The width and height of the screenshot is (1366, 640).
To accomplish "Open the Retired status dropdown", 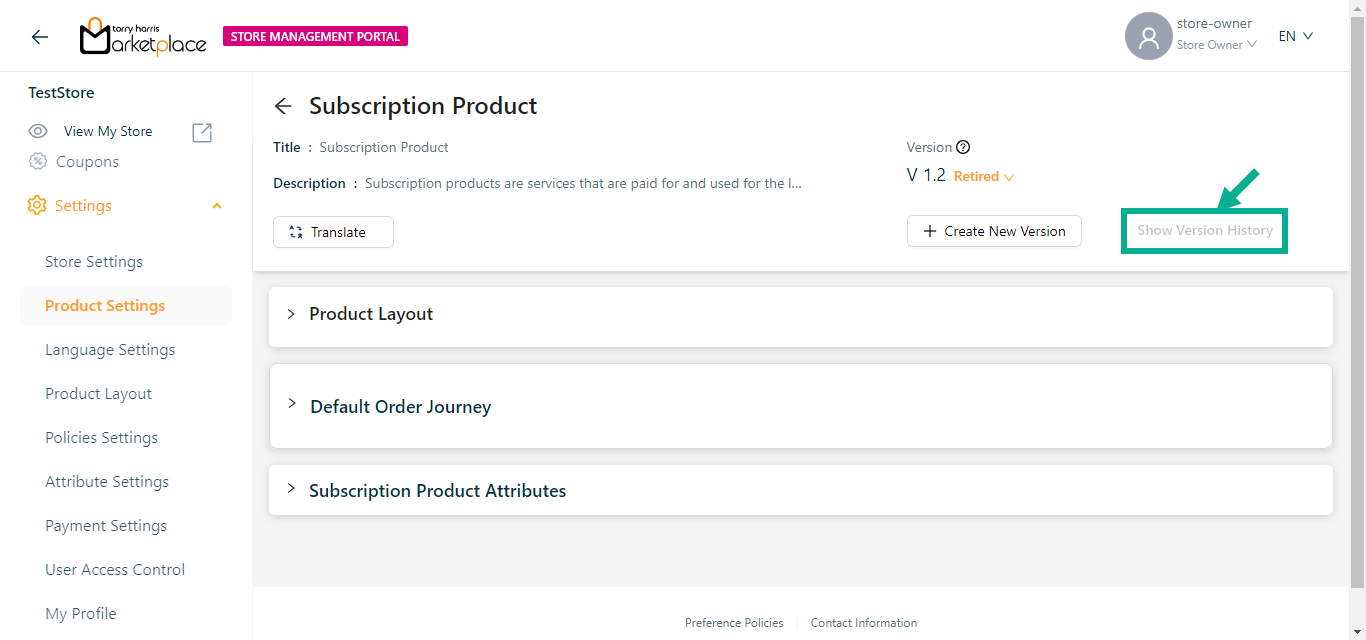I will 984,177.
